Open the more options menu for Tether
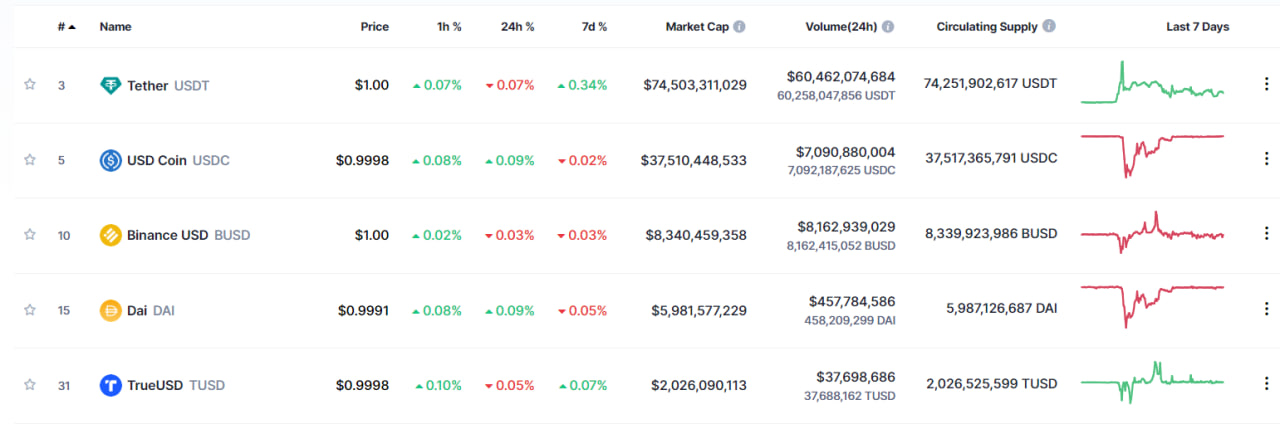Viewport: 1280px width, 429px height. click(1267, 85)
